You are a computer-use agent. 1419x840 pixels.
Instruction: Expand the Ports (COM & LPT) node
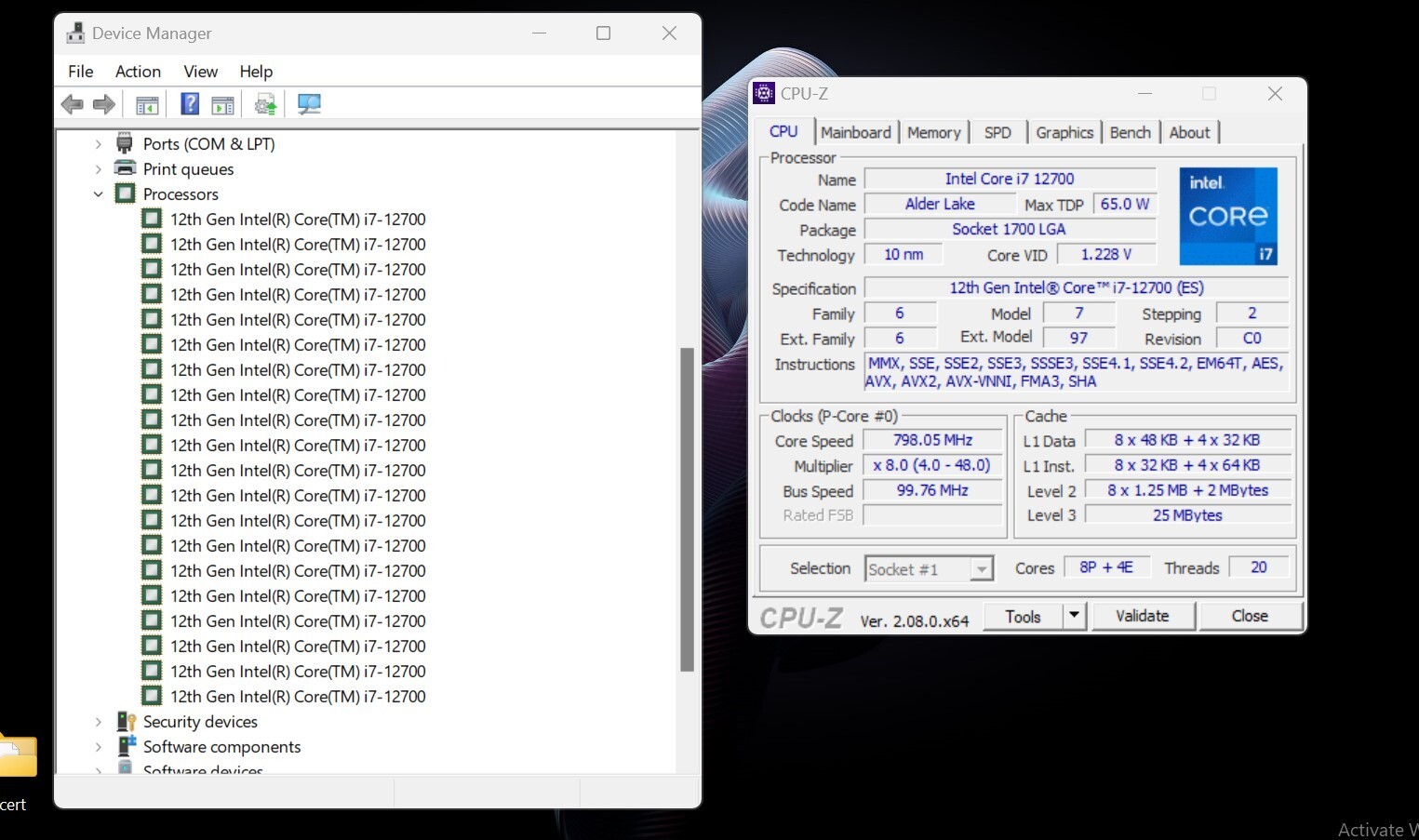pos(99,144)
